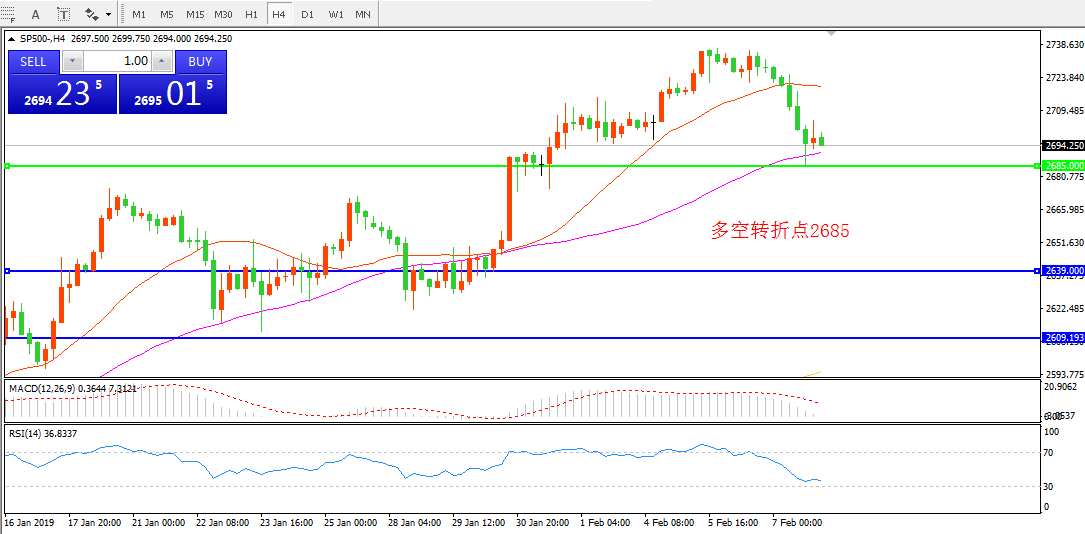The image size is (1085, 534).
Task: Toggle the H4 timeframe button
Action: (279, 14)
